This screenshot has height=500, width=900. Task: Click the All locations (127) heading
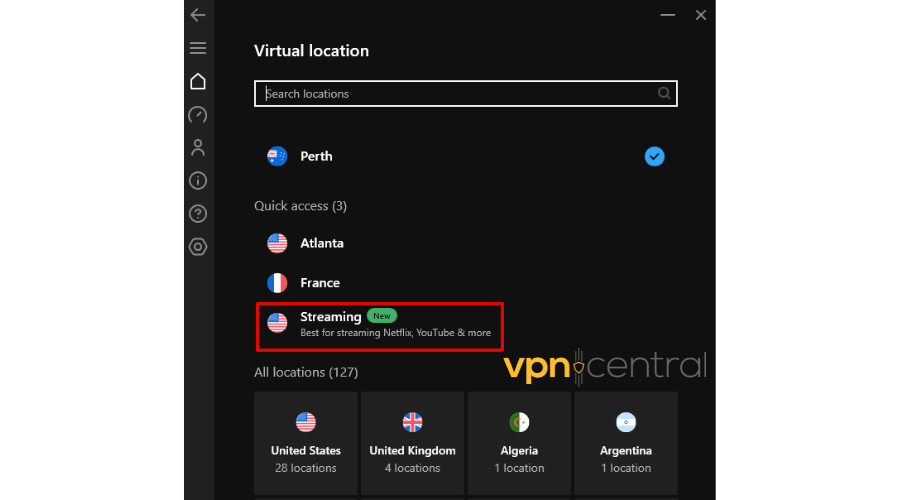click(x=306, y=373)
